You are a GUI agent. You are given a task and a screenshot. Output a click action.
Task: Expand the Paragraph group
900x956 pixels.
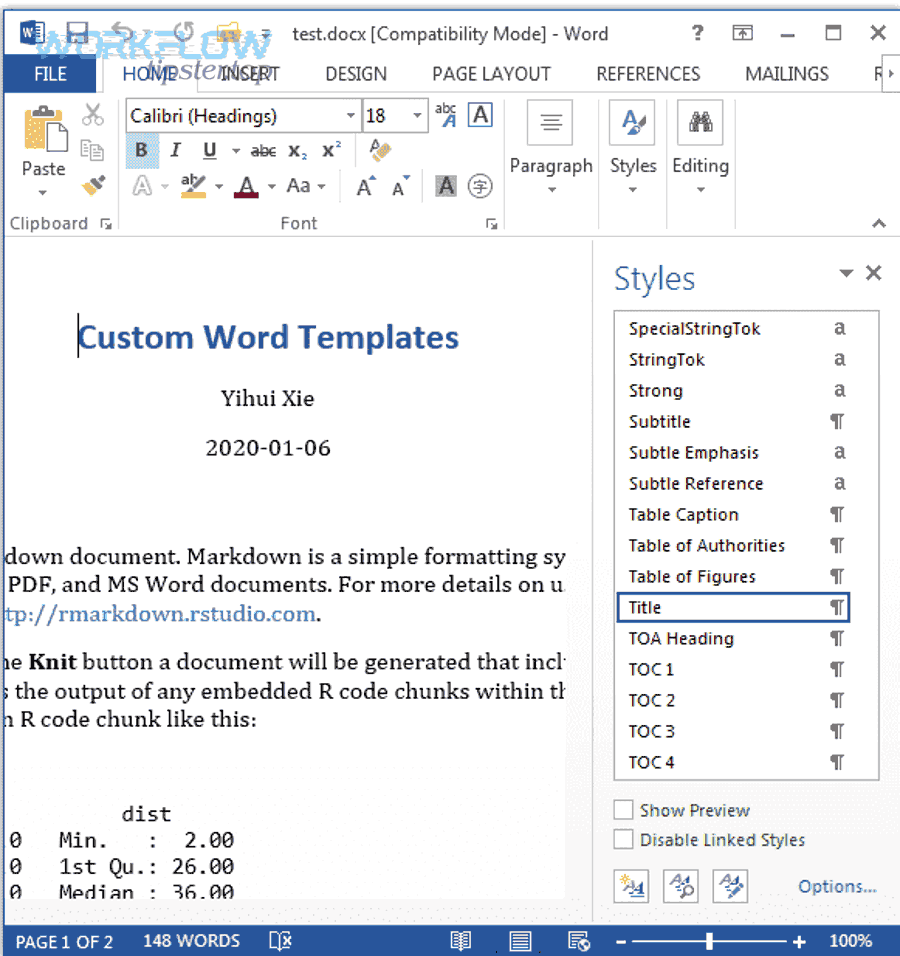[x=551, y=148]
